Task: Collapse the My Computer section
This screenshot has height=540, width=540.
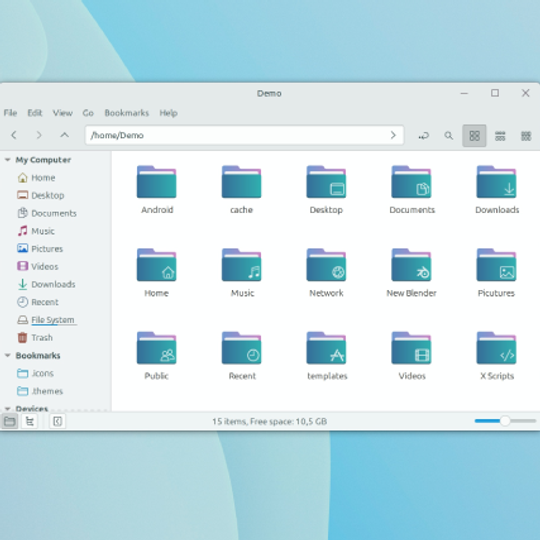Action: point(8,160)
